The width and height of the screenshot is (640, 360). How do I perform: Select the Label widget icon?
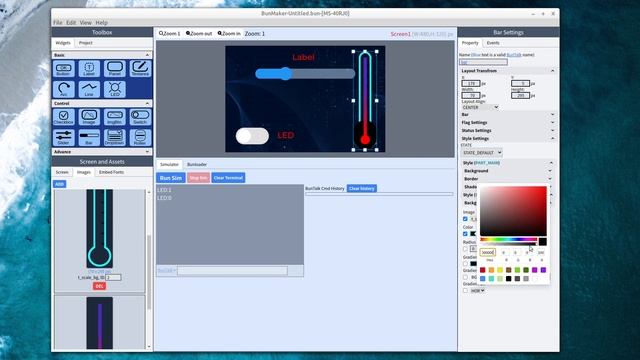point(89,69)
